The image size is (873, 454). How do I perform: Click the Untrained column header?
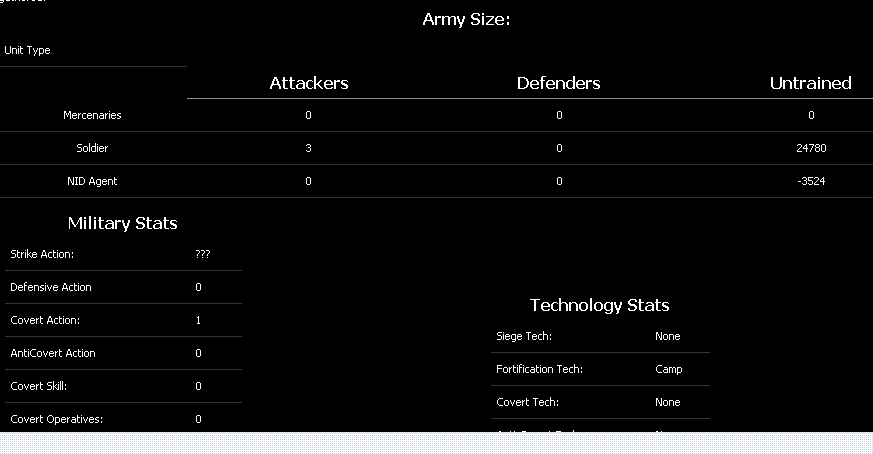[x=810, y=84]
